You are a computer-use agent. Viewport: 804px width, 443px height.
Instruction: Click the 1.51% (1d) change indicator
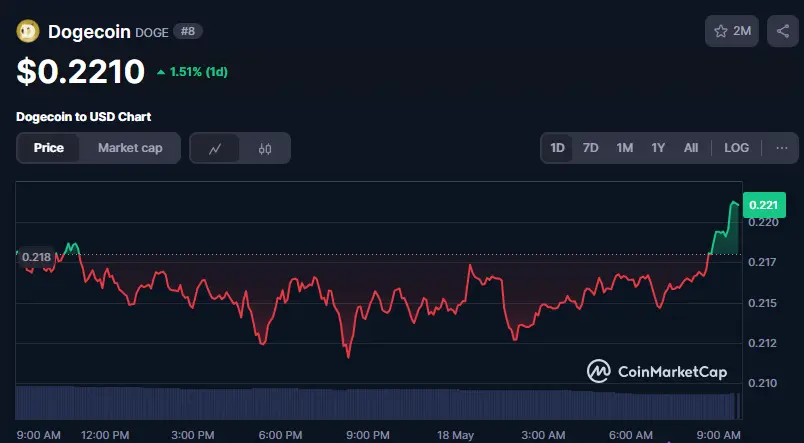pyautogui.click(x=192, y=72)
